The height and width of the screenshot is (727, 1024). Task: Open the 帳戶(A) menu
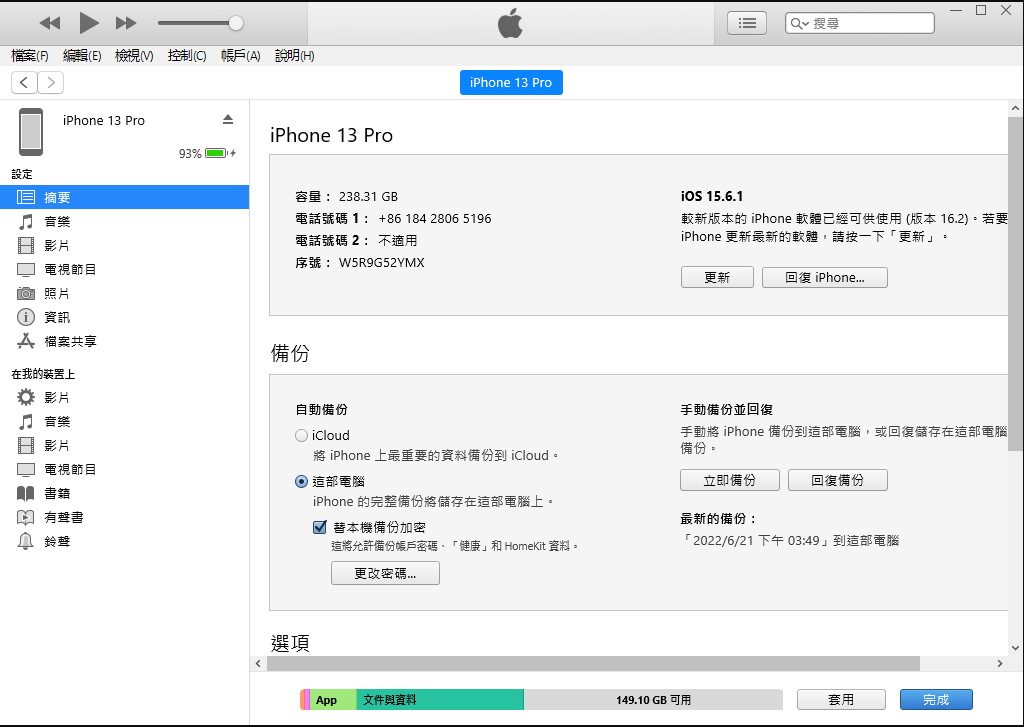point(240,56)
